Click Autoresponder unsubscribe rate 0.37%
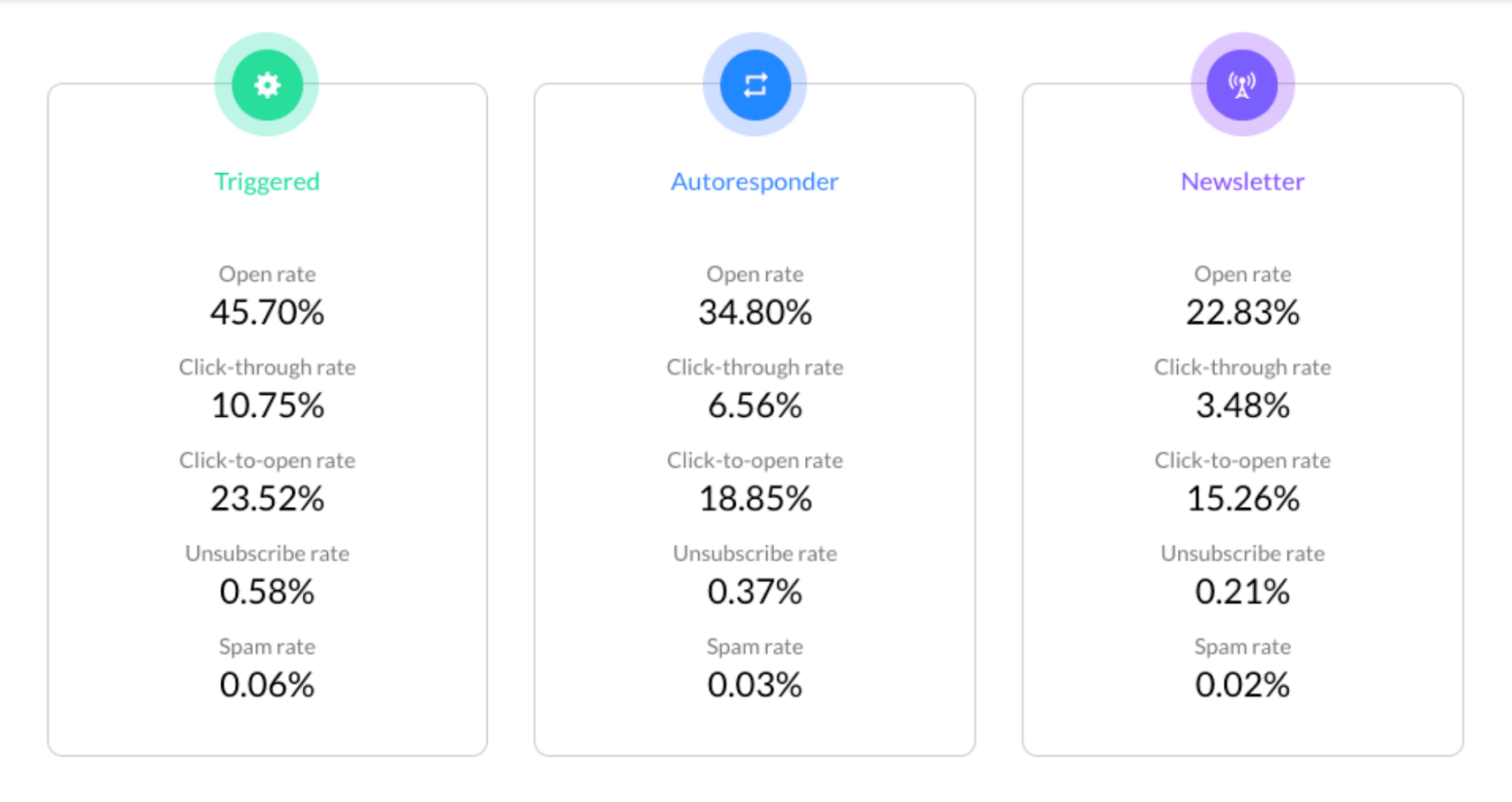The width and height of the screenshot is (1512, 802). point(755,592)
